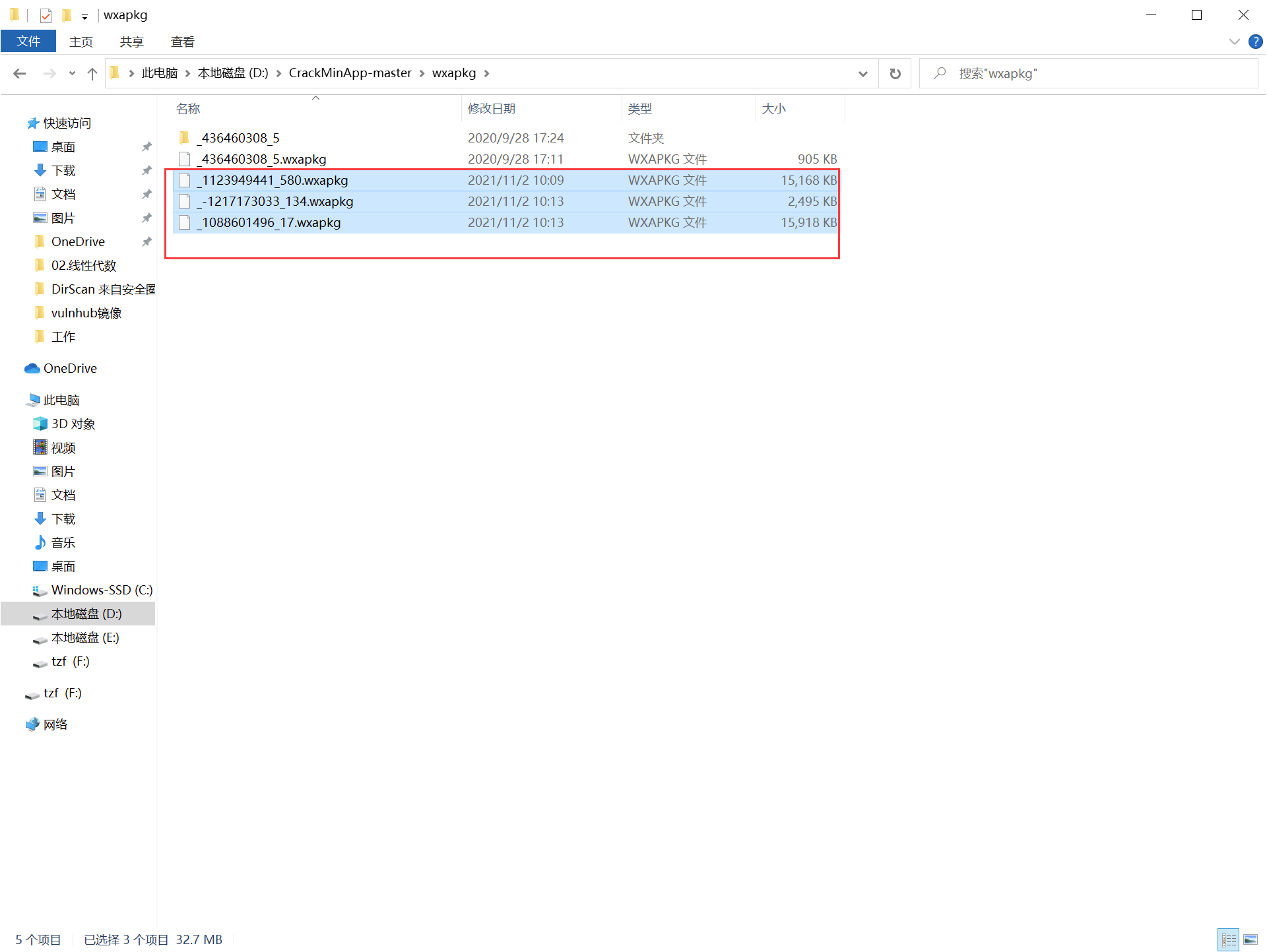The height and width of the screenshot is (952, 1267).
Task: Sort by 大小 column header
Action: (x=773, y=109)
